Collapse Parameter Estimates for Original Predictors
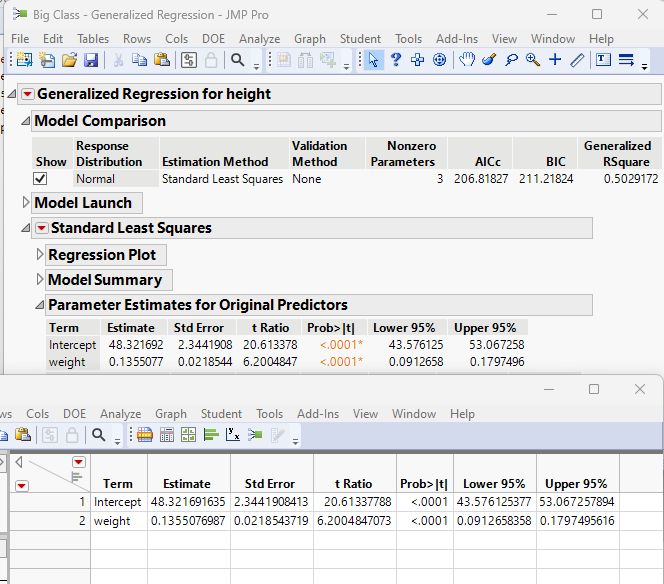 tap(40, 304)
